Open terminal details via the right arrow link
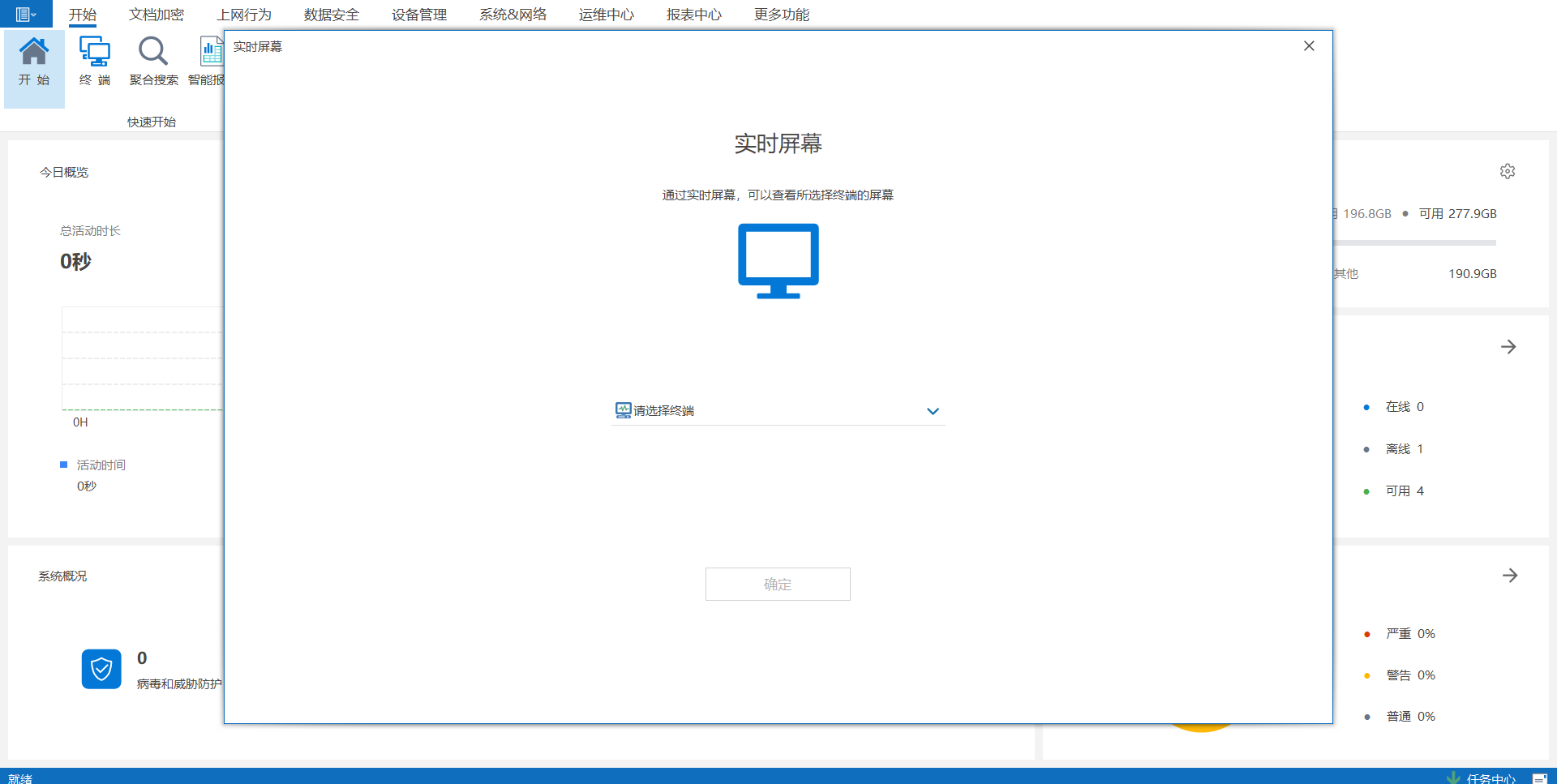This screenshot has width=1557, height=784. click(1508, 347)
